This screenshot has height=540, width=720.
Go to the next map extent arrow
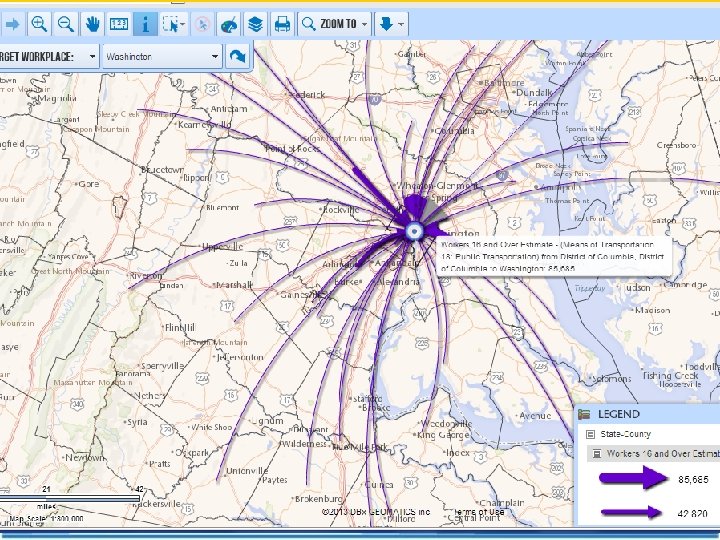pos(13,24)
